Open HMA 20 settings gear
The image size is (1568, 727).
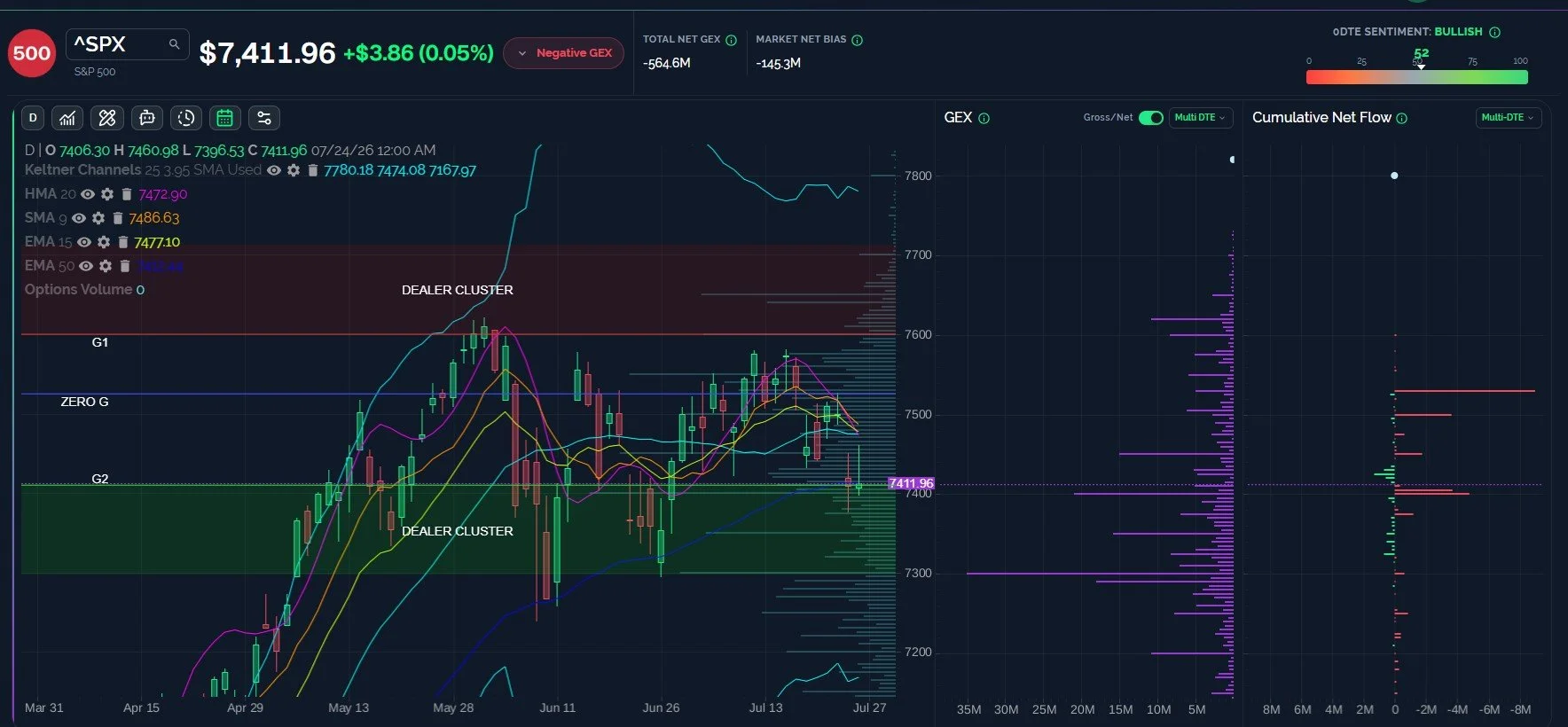tap(107, 194)
